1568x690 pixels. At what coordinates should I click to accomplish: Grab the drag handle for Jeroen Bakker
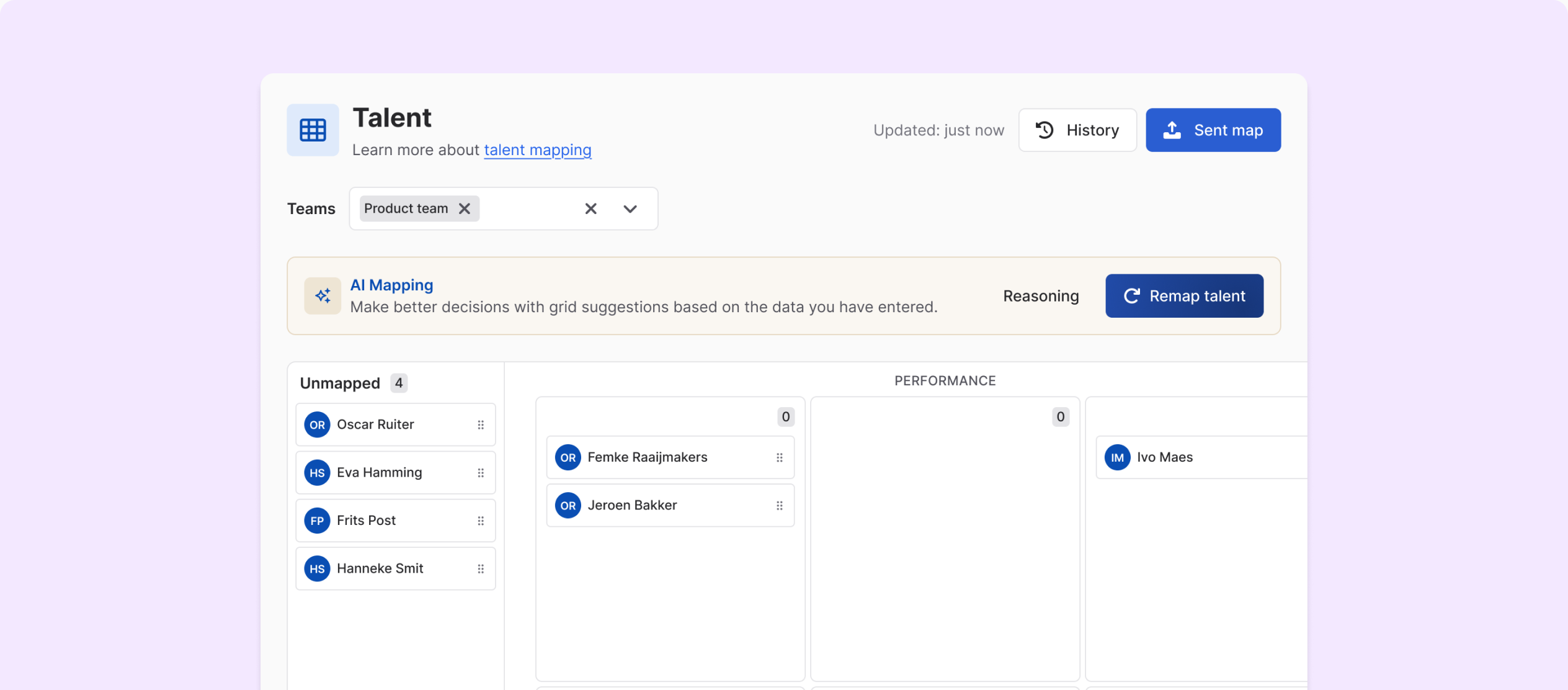coord(780,506)
